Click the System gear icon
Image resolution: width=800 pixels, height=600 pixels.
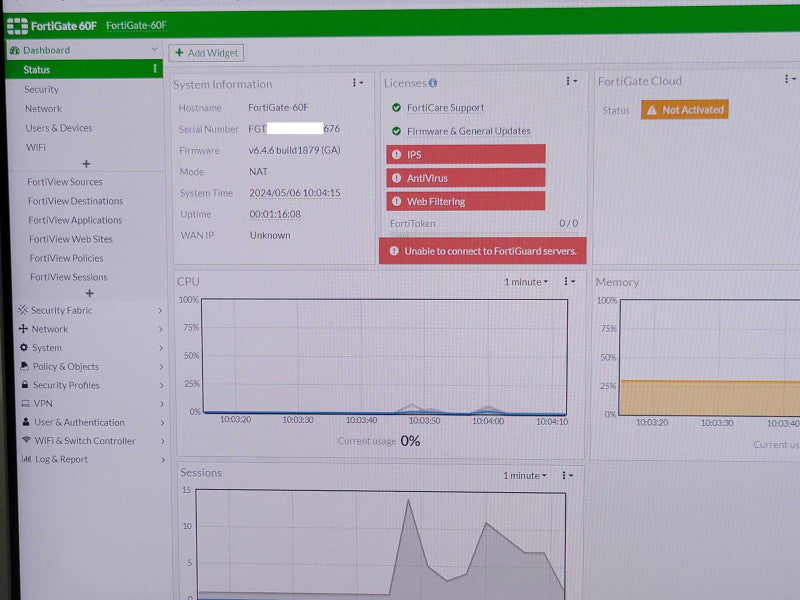[x=24, y=347]
